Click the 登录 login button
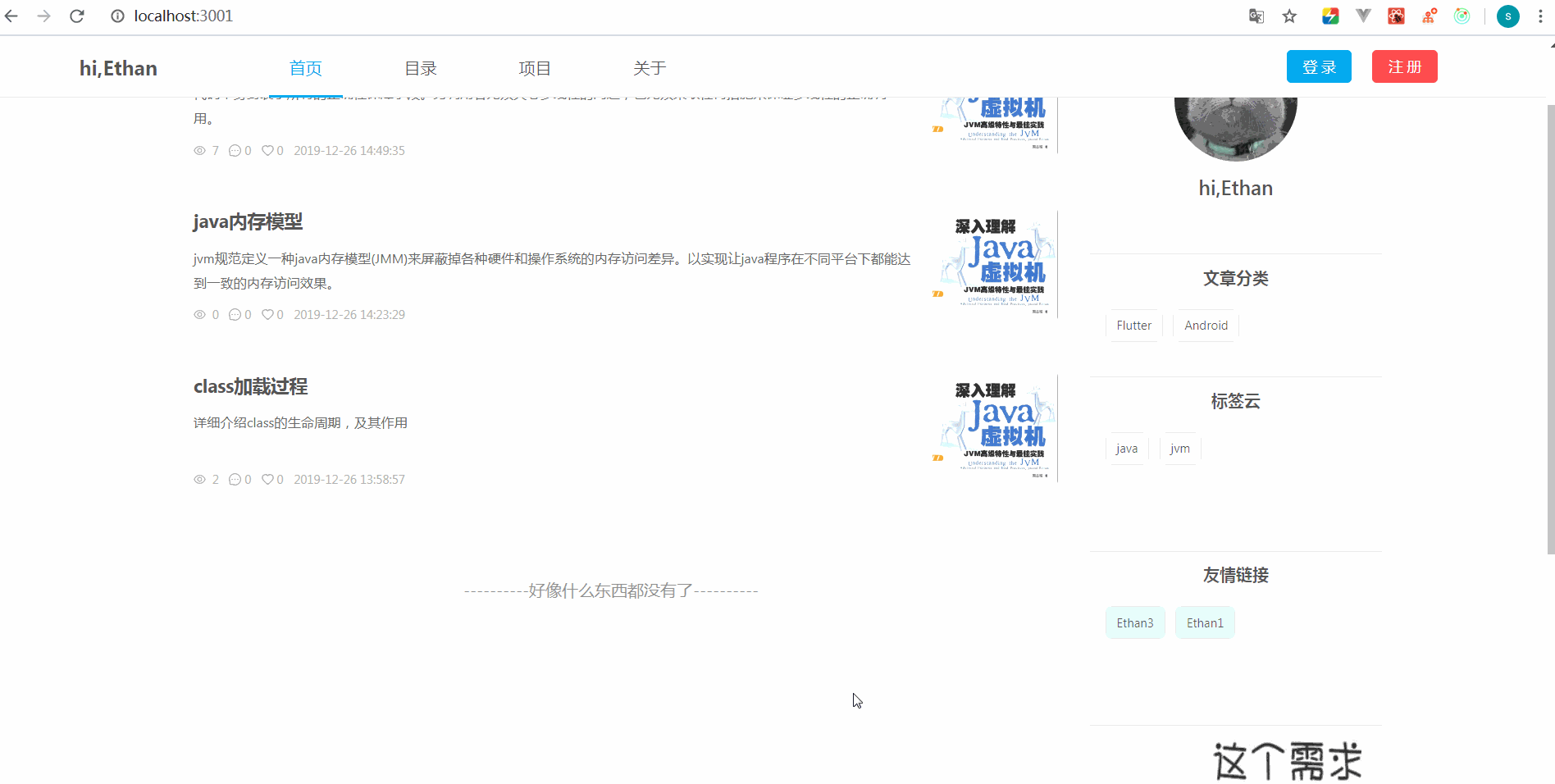 (x=1319, y=66)
